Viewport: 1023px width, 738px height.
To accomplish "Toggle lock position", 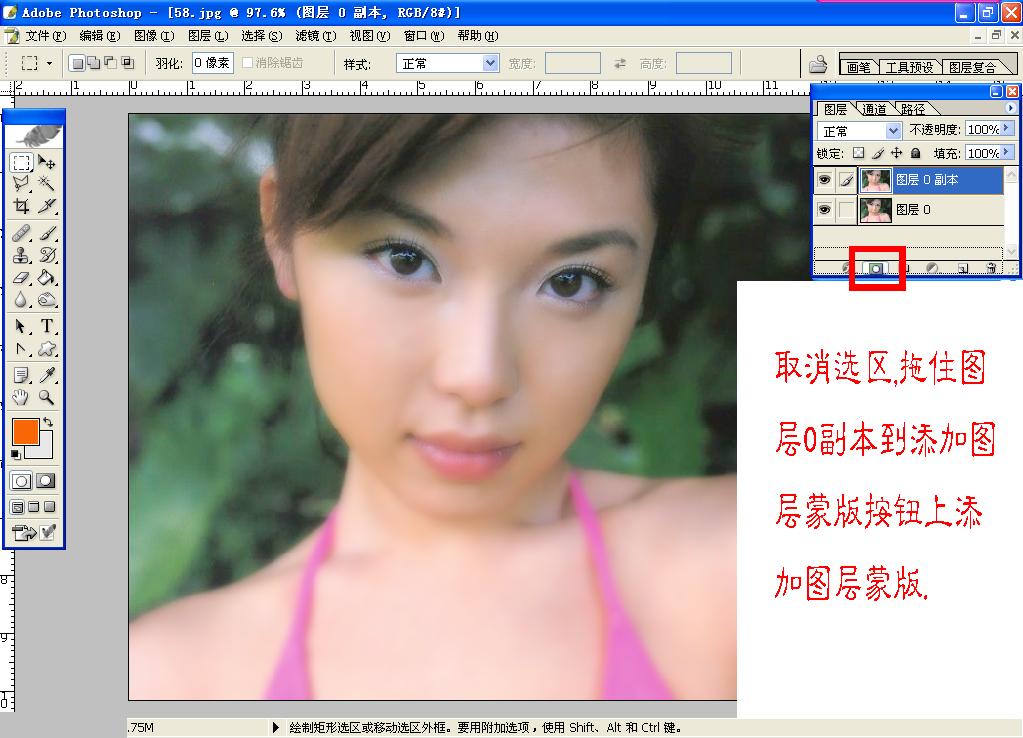I will (896, 153).
